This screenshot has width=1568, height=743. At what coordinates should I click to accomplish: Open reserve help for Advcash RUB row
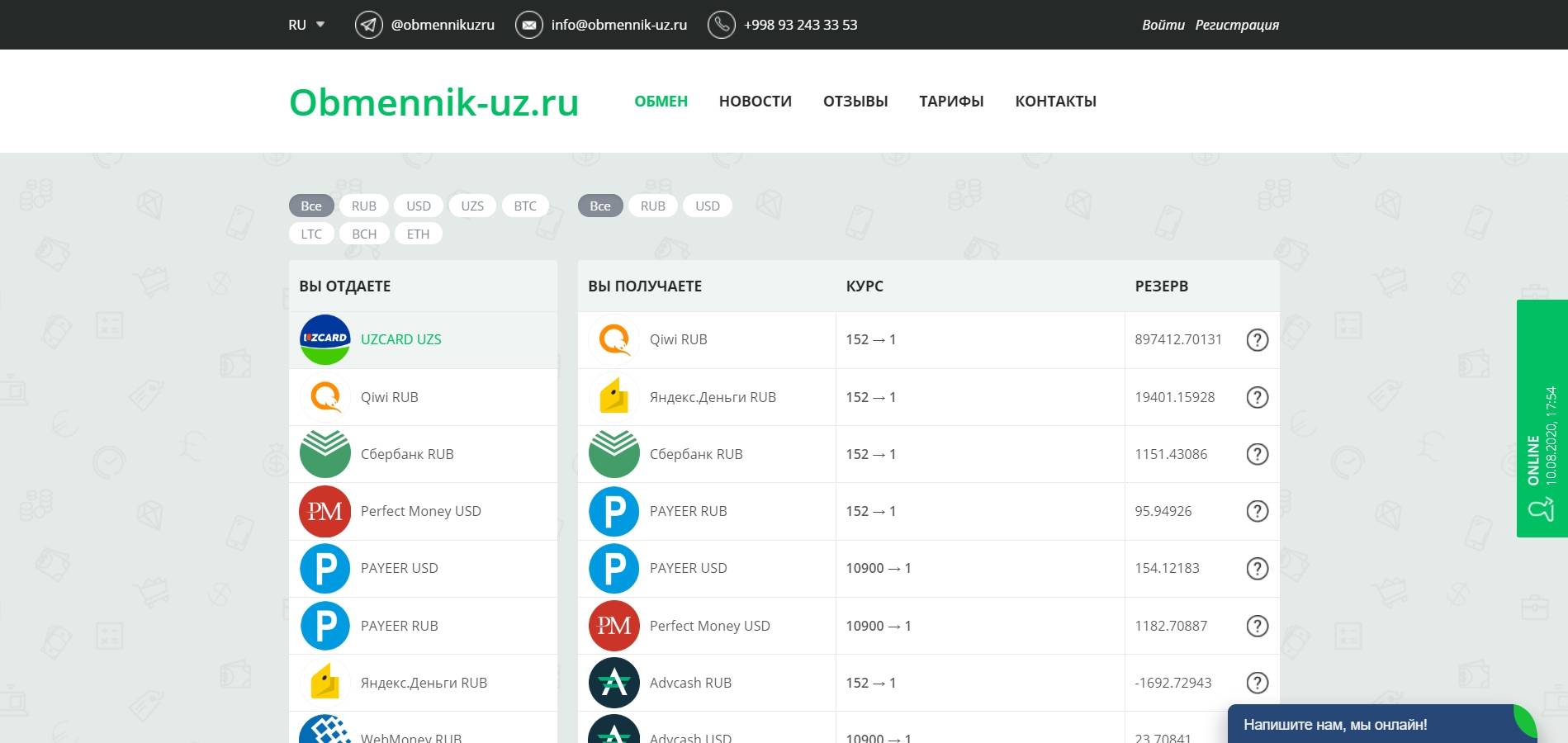pos(1258,683)
